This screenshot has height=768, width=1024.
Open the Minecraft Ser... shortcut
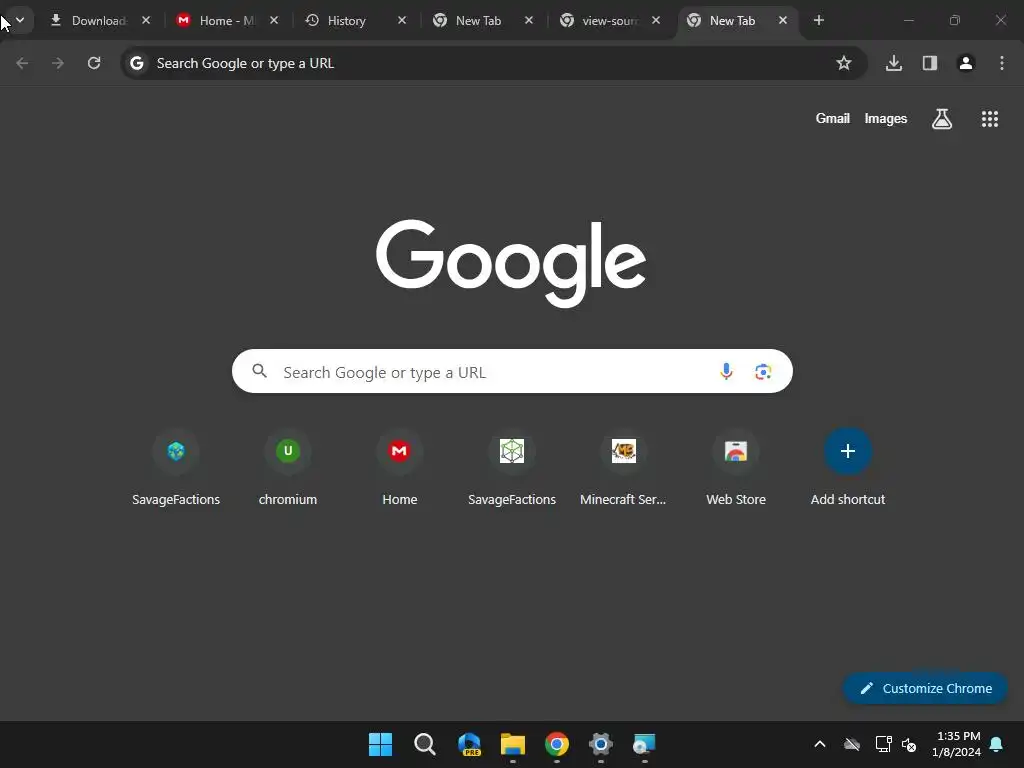pos(624,468)
